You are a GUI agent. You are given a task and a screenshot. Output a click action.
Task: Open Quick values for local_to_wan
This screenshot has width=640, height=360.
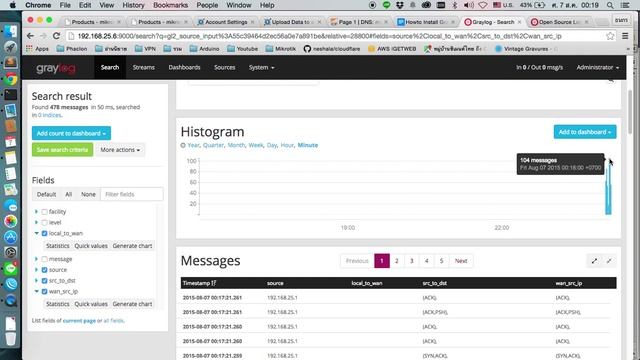[x=91, y=246]
